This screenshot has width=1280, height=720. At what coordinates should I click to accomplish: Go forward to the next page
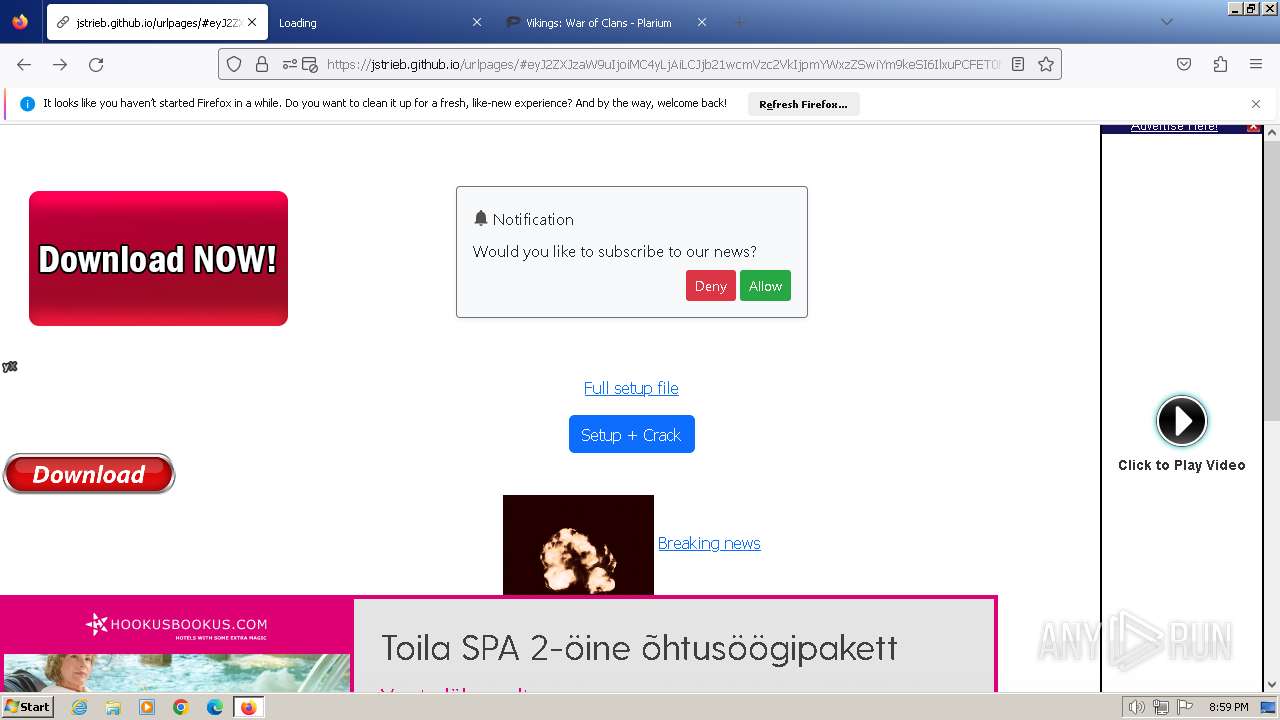tap(60, 64)
